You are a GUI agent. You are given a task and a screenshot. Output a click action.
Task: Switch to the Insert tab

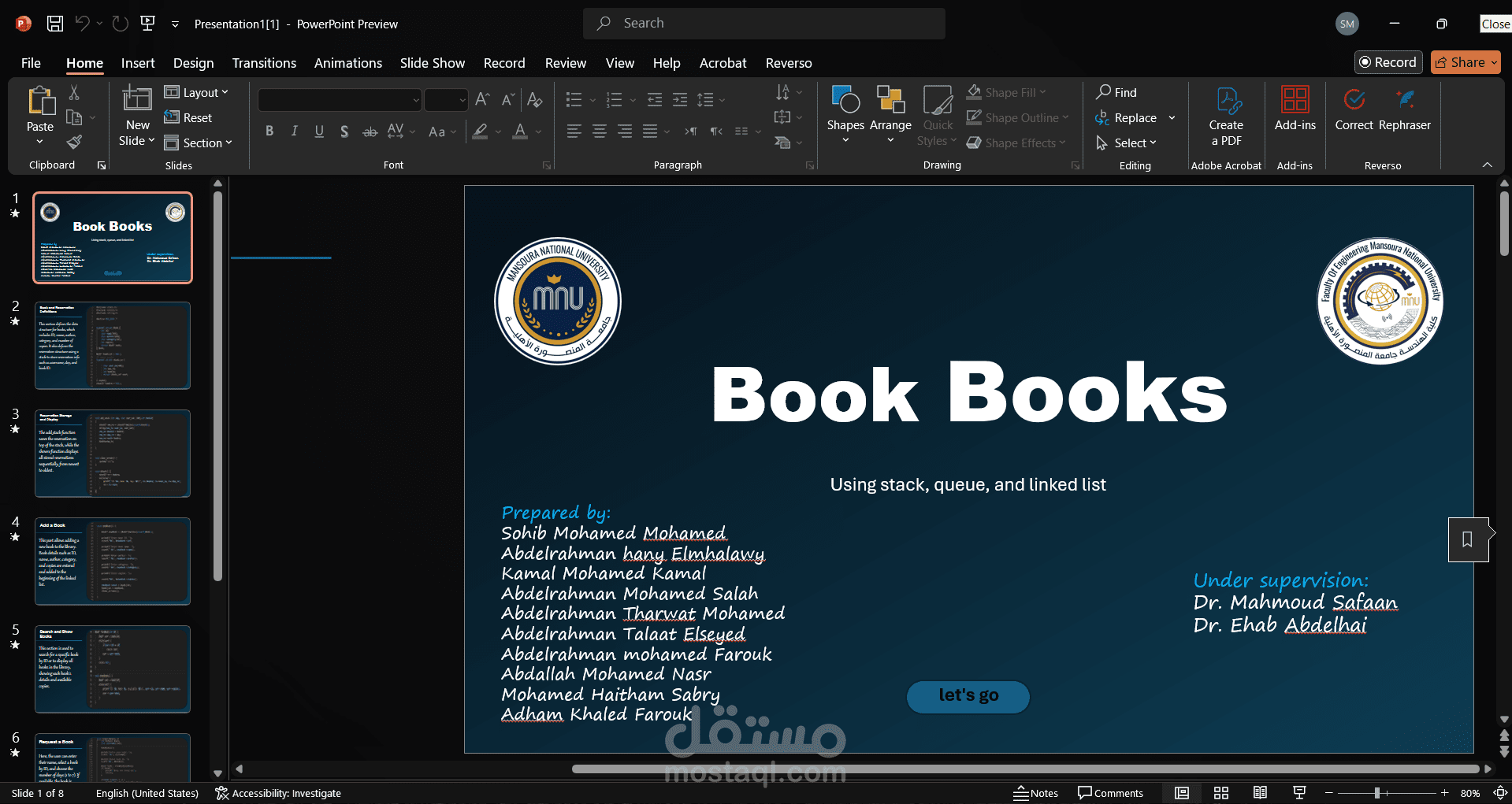pos(138,63)
